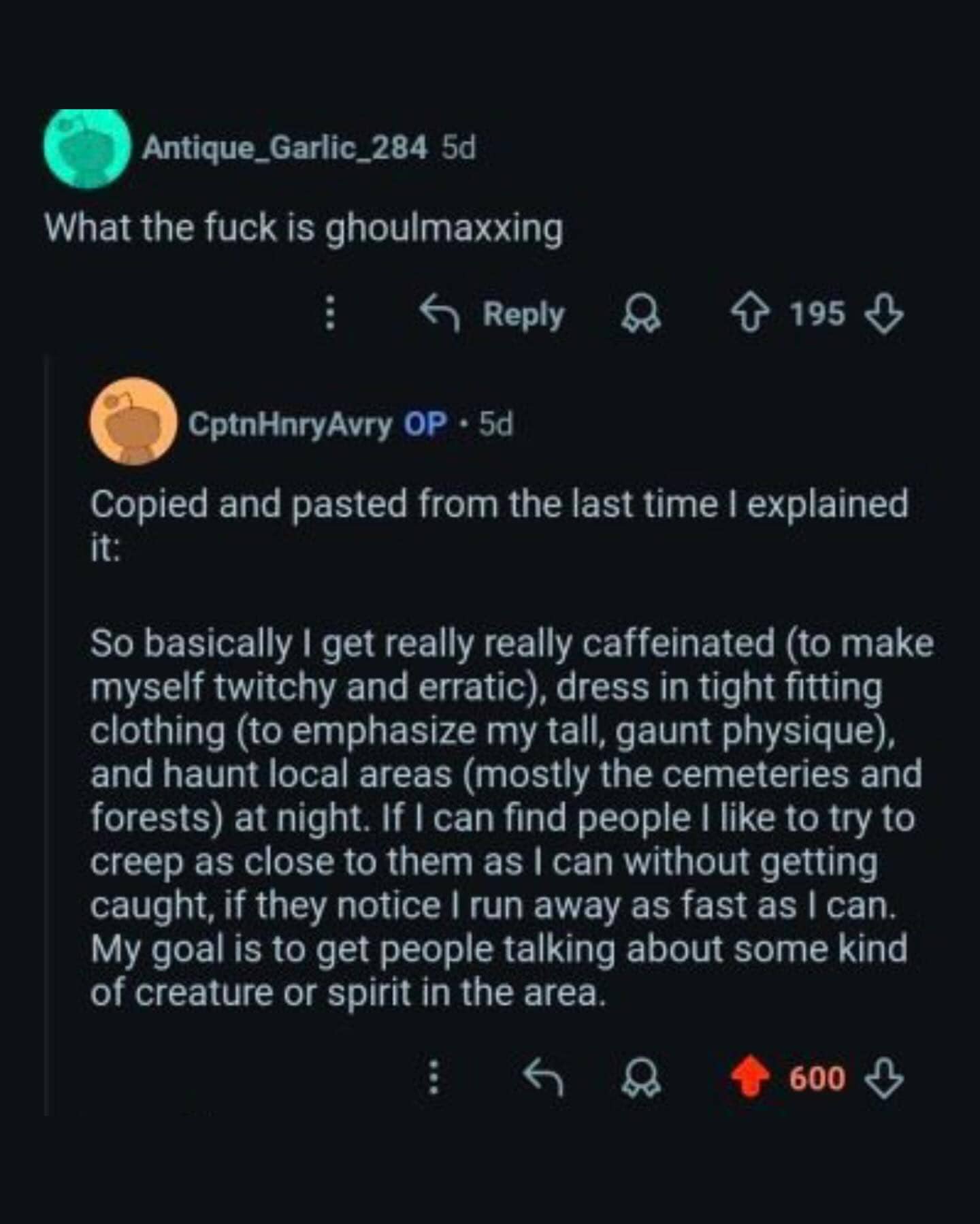Image resolution: width=980 pixels, height=1224 pixels.
Task: Click the Antique_Garlic_284 username
Action: tap(284, 148)
